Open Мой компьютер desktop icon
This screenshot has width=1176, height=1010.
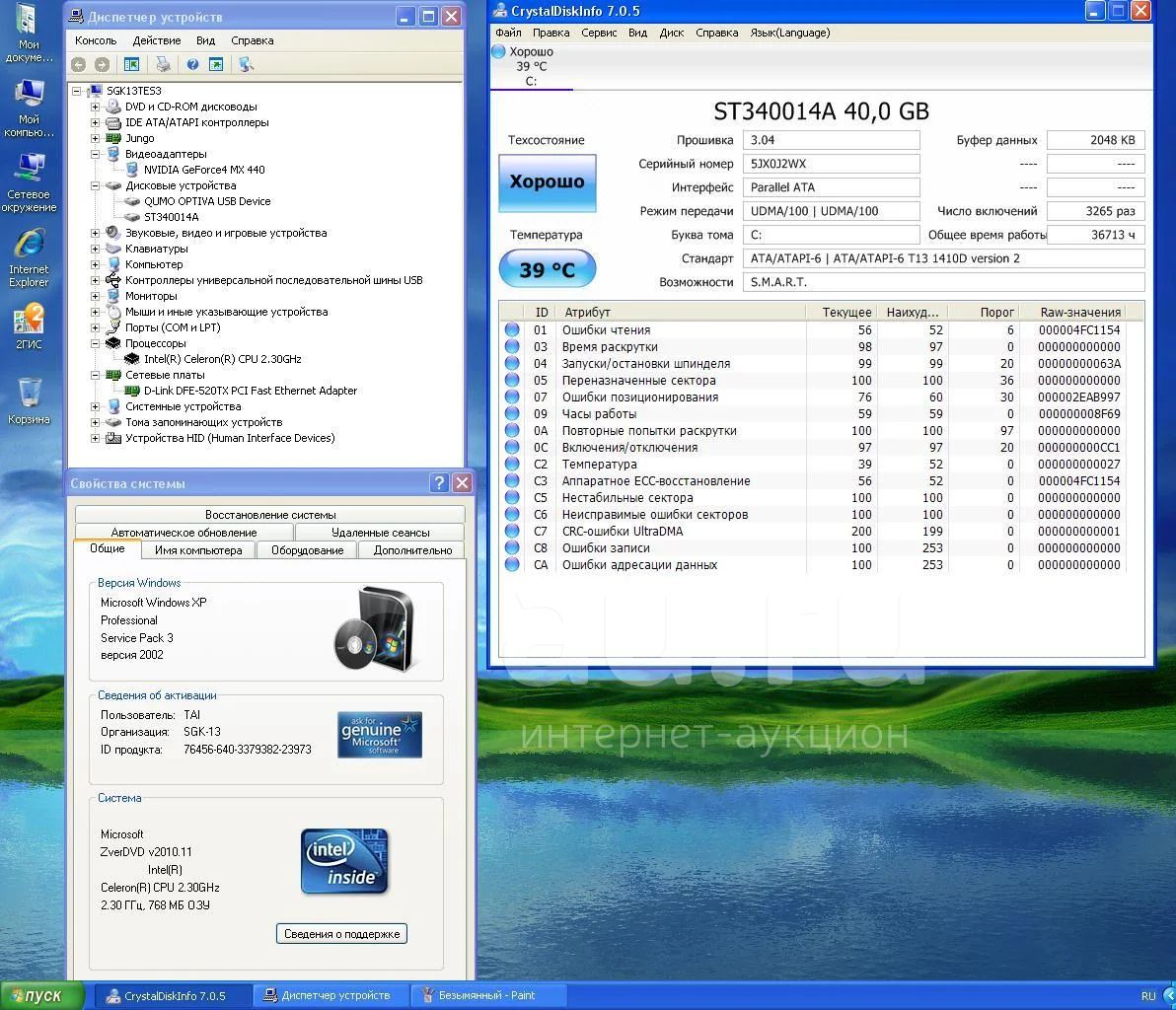pos(30,95)
